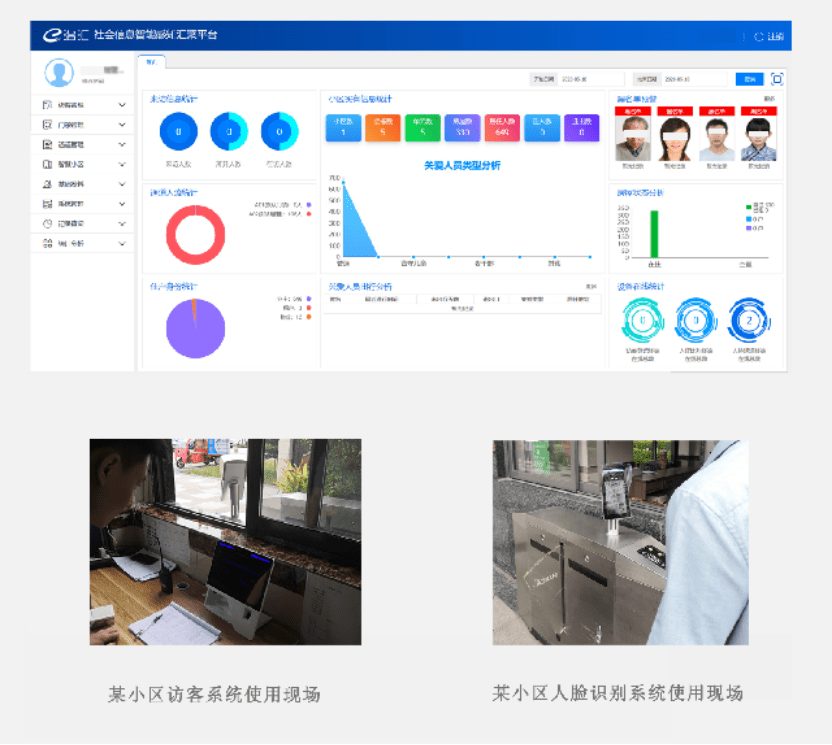Click the green bar in bar chart

[x=654, y=234]
